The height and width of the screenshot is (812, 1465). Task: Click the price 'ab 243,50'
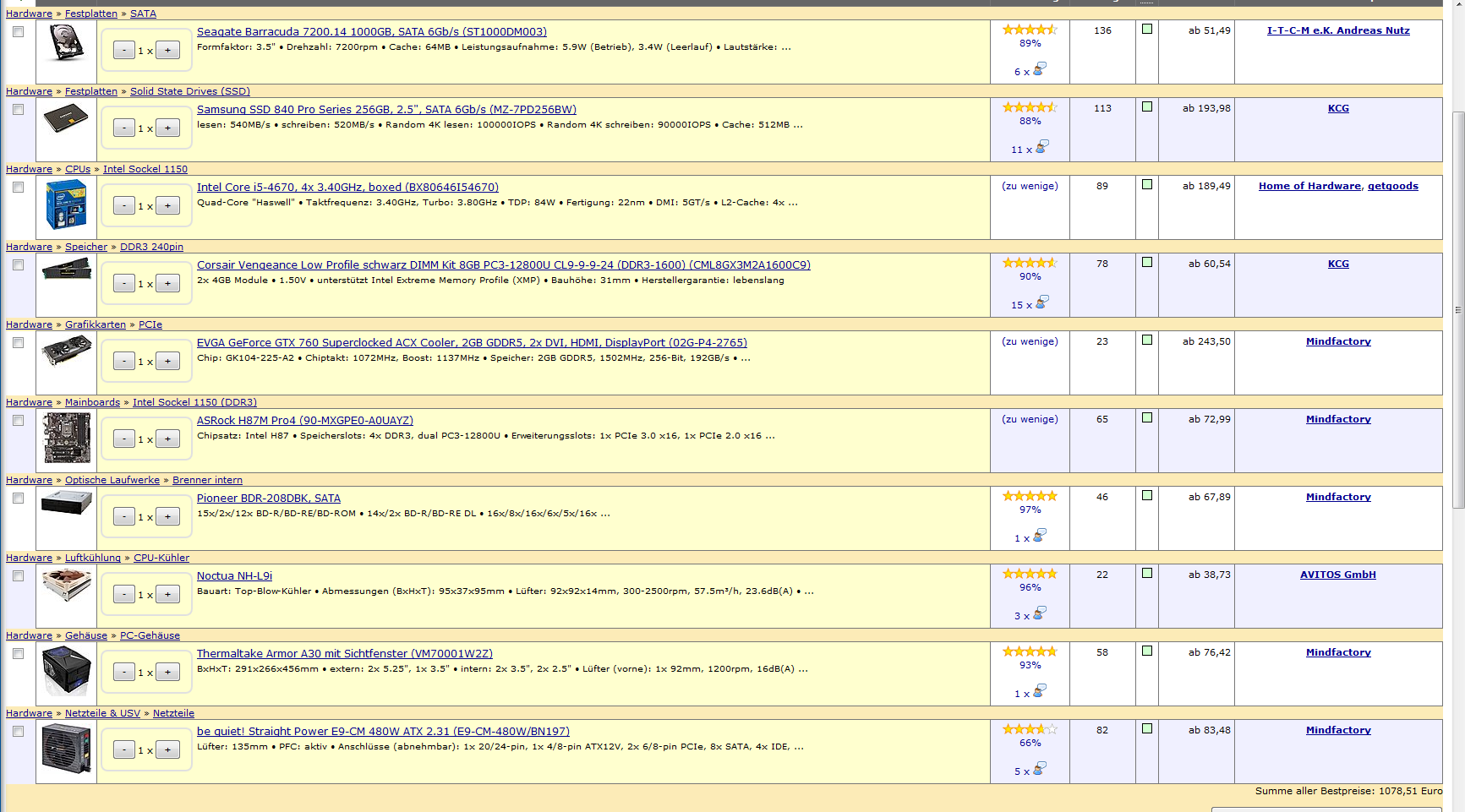click(x=1206, y=341)
